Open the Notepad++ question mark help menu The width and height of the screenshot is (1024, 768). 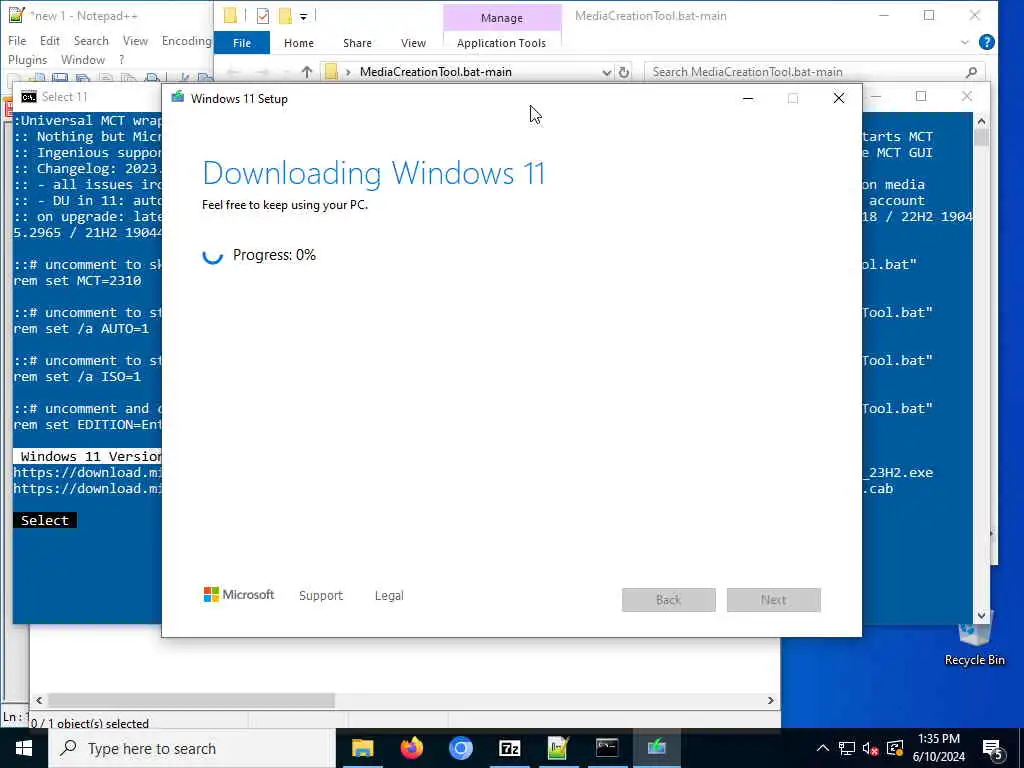pyautogui.click(x=121, y=59)
